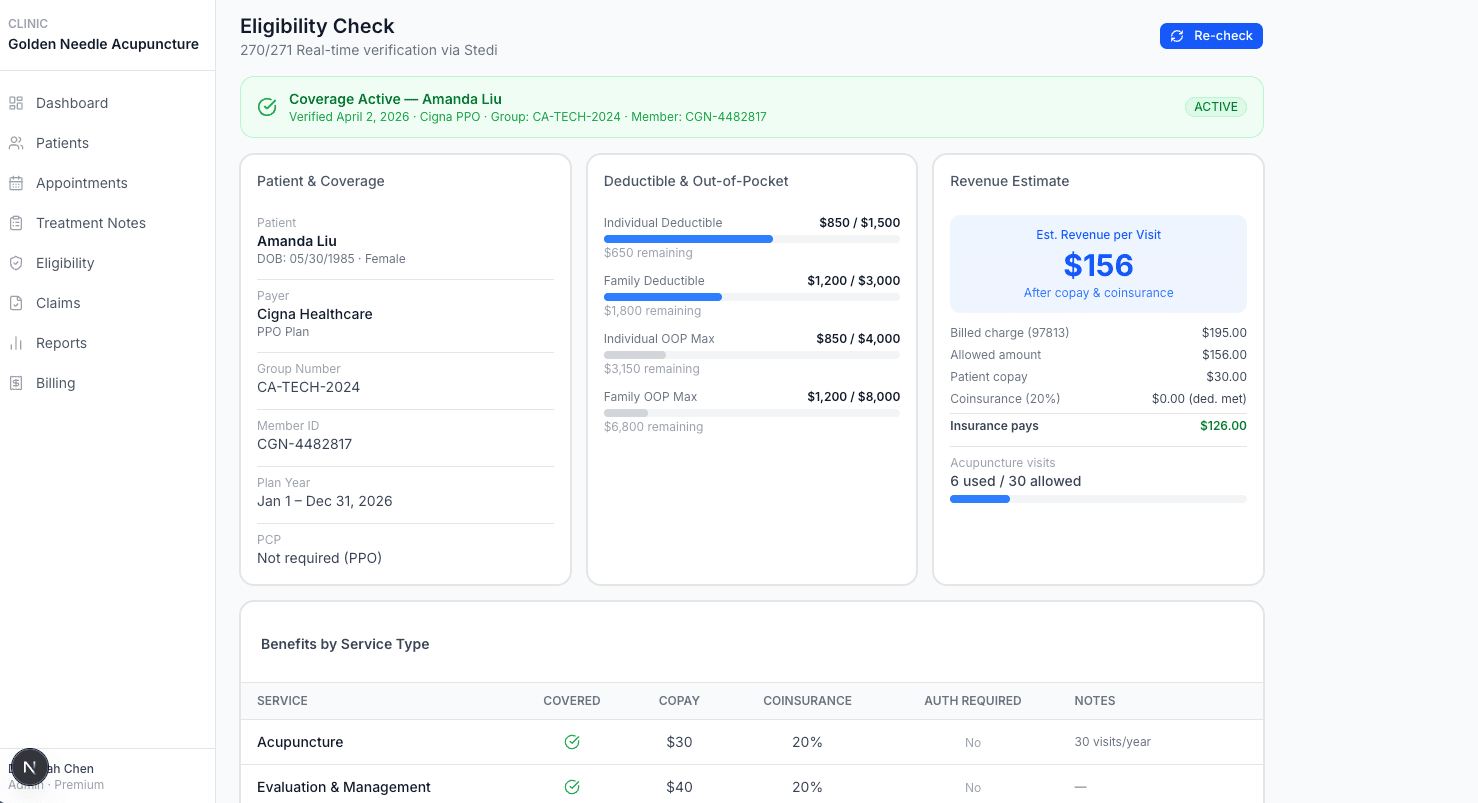Go to the Claims page

[58, 303]
